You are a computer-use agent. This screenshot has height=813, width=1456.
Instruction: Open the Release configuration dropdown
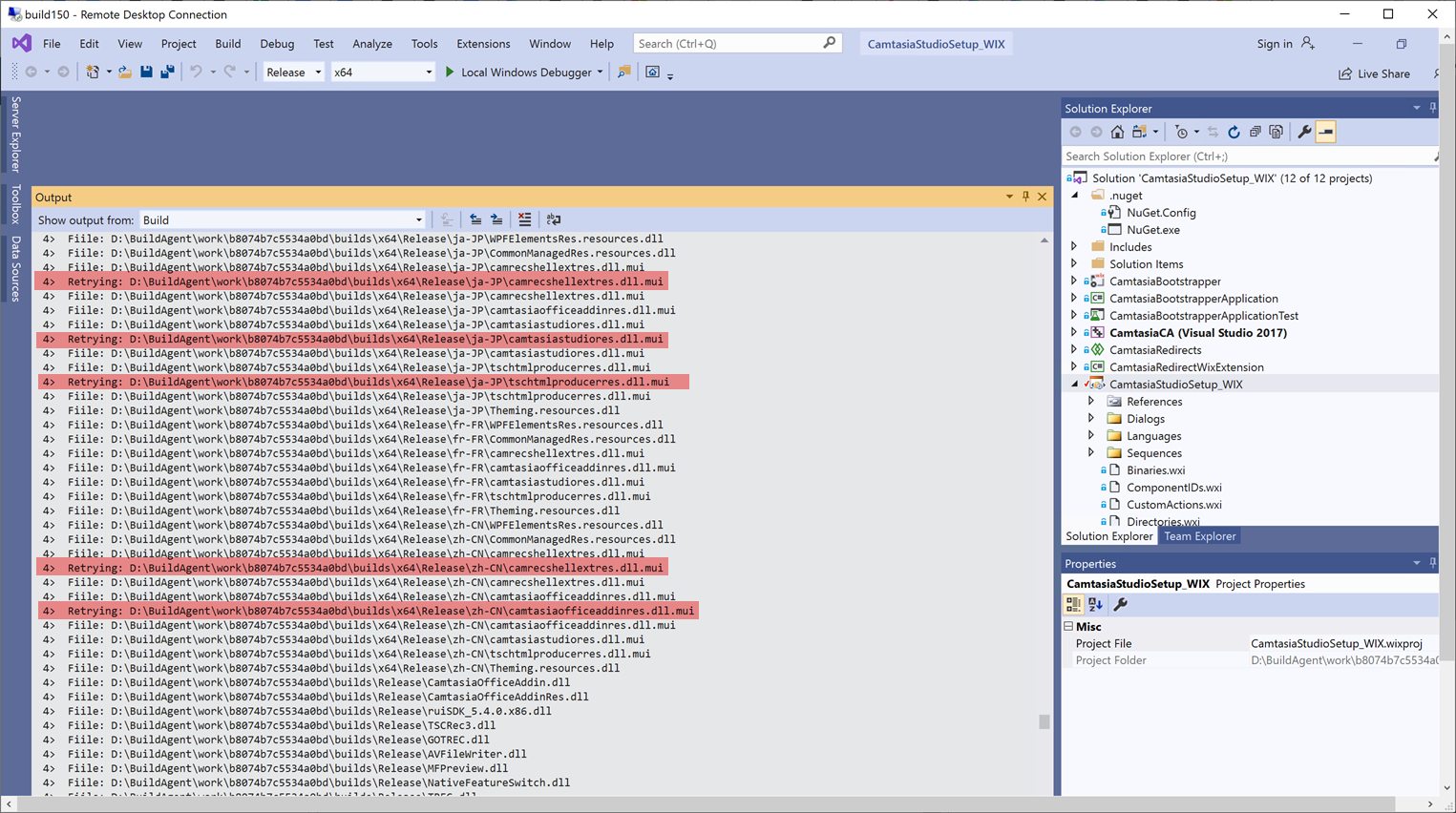[293, 73]
